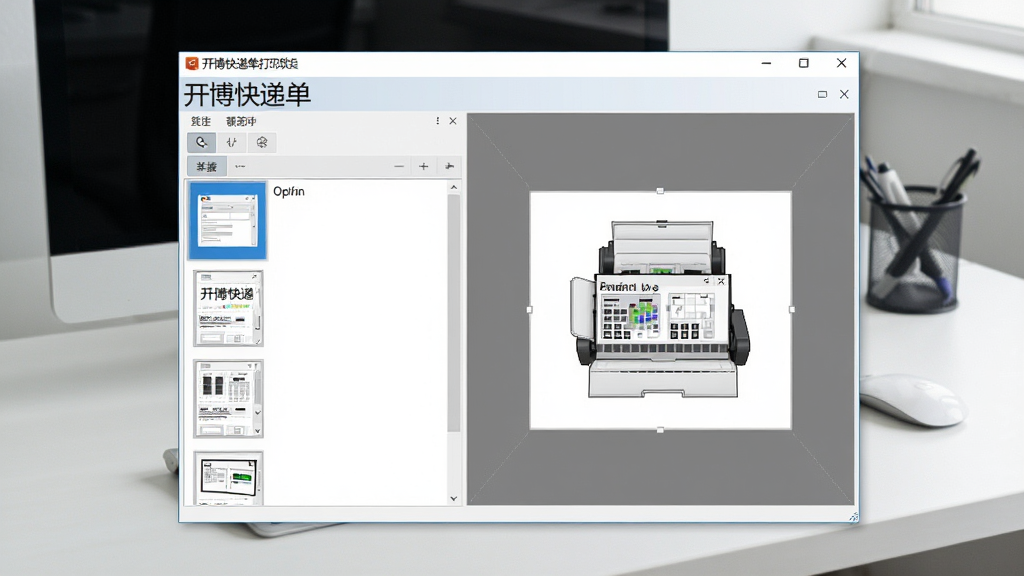
Task: Switch to the highlighted tab above the thumbnail list
Action: coord(207,167)
